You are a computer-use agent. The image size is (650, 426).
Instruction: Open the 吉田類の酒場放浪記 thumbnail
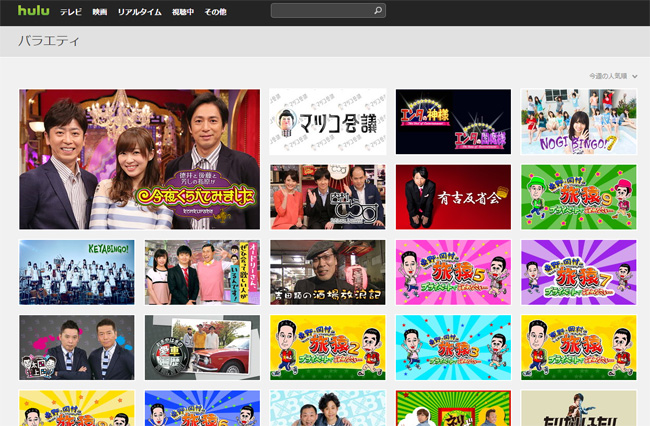[327, 272]
